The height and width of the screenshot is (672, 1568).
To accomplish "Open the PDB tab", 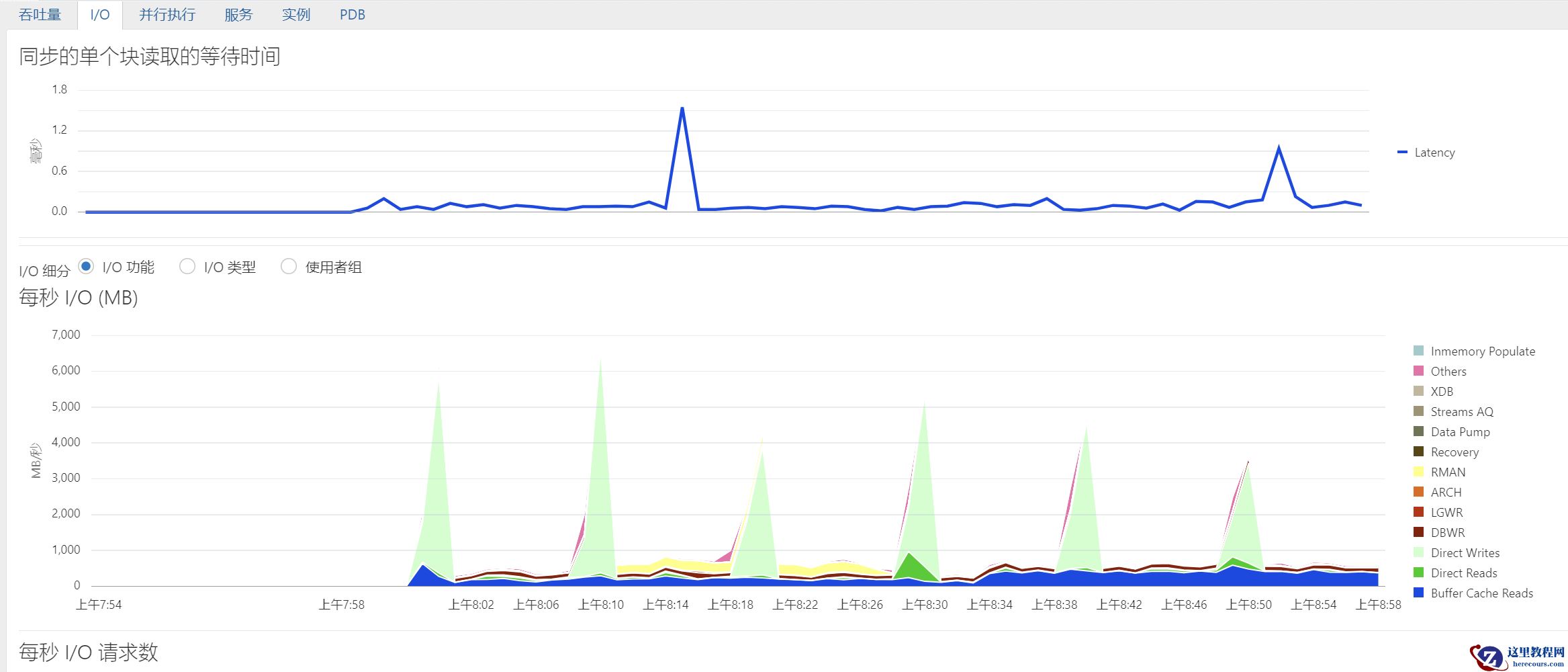I will click(352, 15).
